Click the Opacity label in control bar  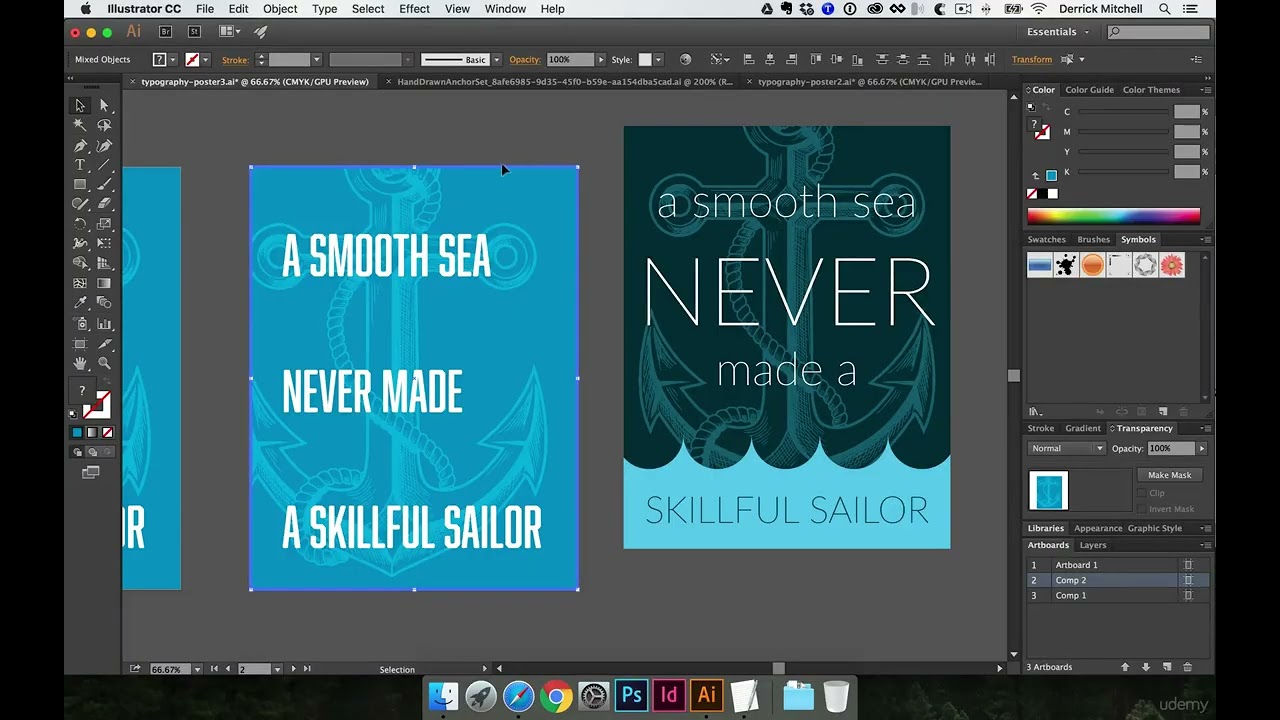[x=525, y=60]
